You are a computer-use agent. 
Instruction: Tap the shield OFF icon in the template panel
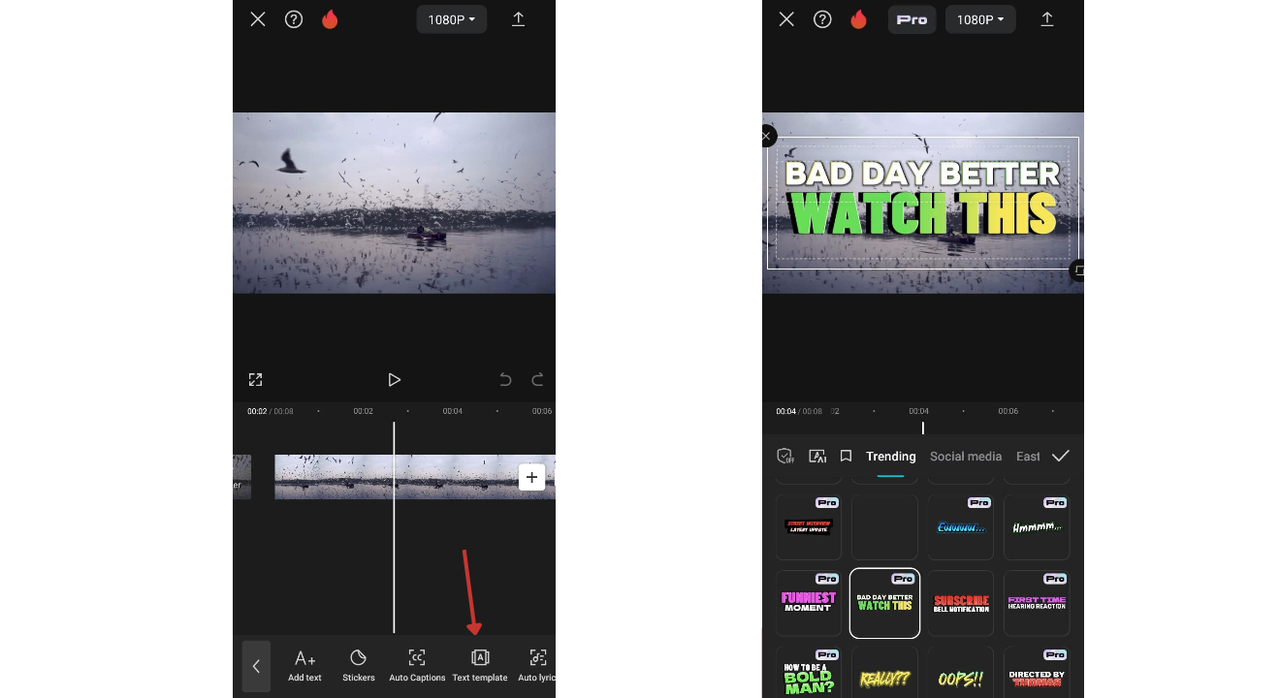(x=786, y=456)
